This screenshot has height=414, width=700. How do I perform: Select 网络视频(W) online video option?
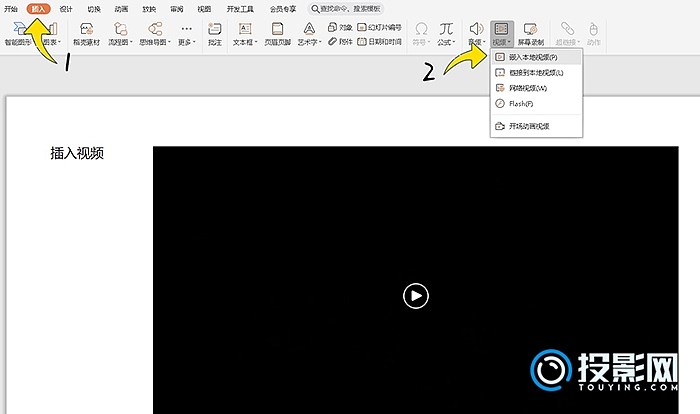click(536, 88)
